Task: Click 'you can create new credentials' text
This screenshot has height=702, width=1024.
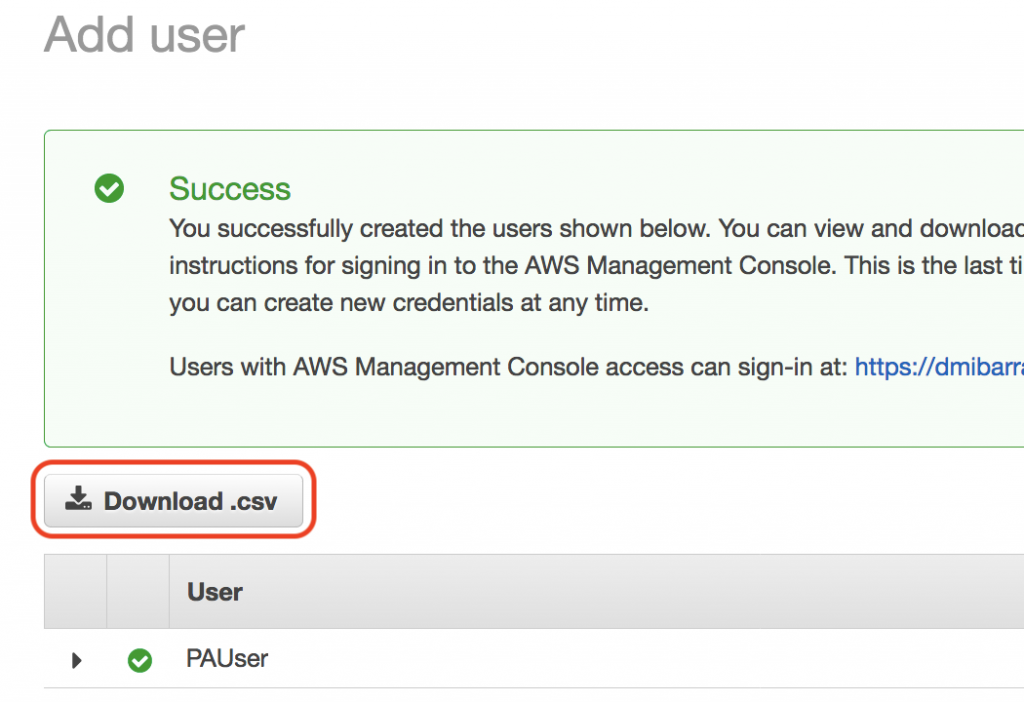Action: [x=409, y=303]
